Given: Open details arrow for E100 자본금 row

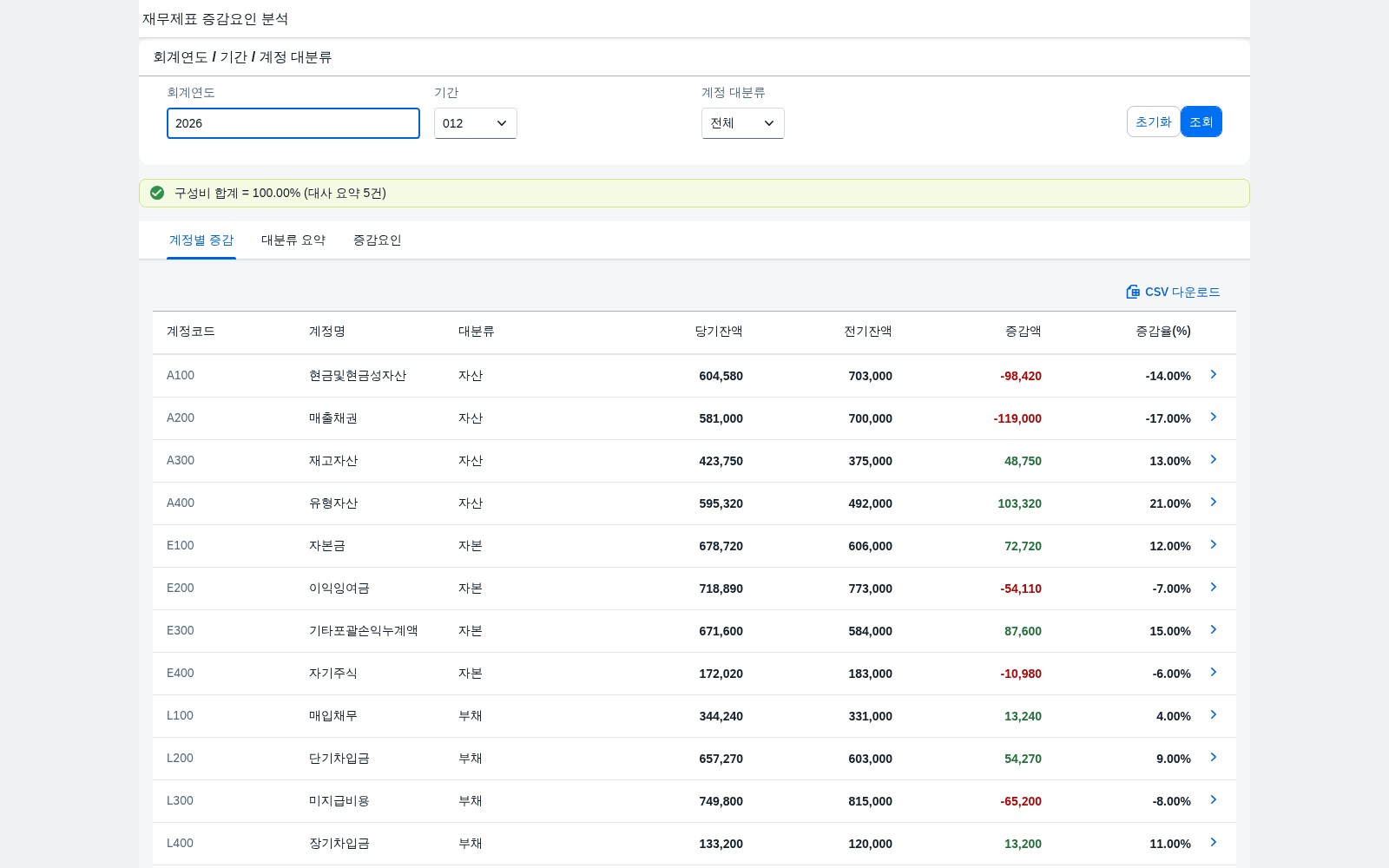Looking at the screenshot, I should (x=1214, y=544).
